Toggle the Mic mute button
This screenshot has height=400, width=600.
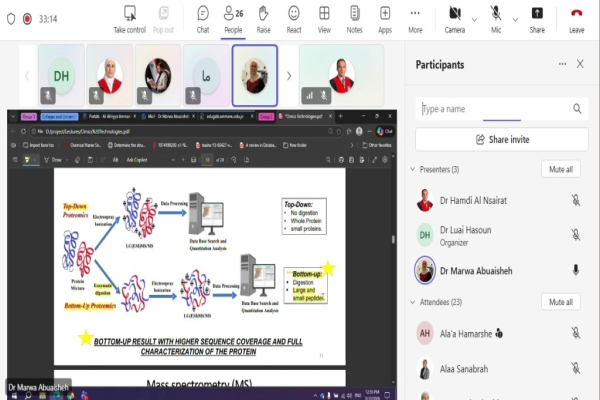tap(495, 17)
